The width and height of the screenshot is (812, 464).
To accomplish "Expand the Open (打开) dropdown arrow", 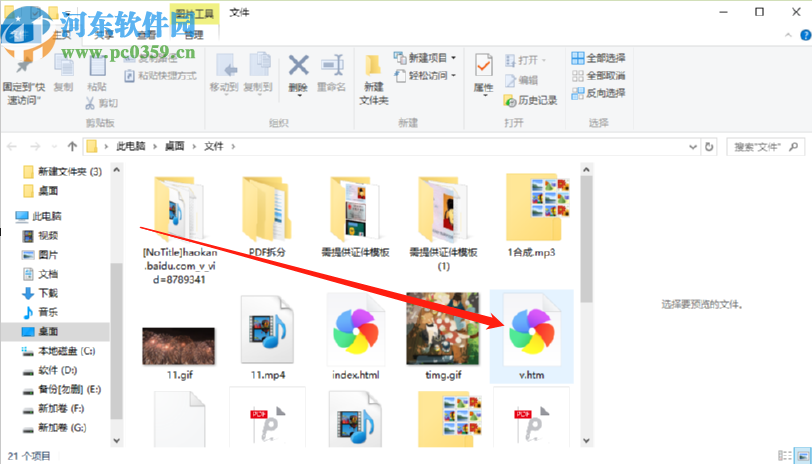I will pyautogui.click(x=544, y=60).
